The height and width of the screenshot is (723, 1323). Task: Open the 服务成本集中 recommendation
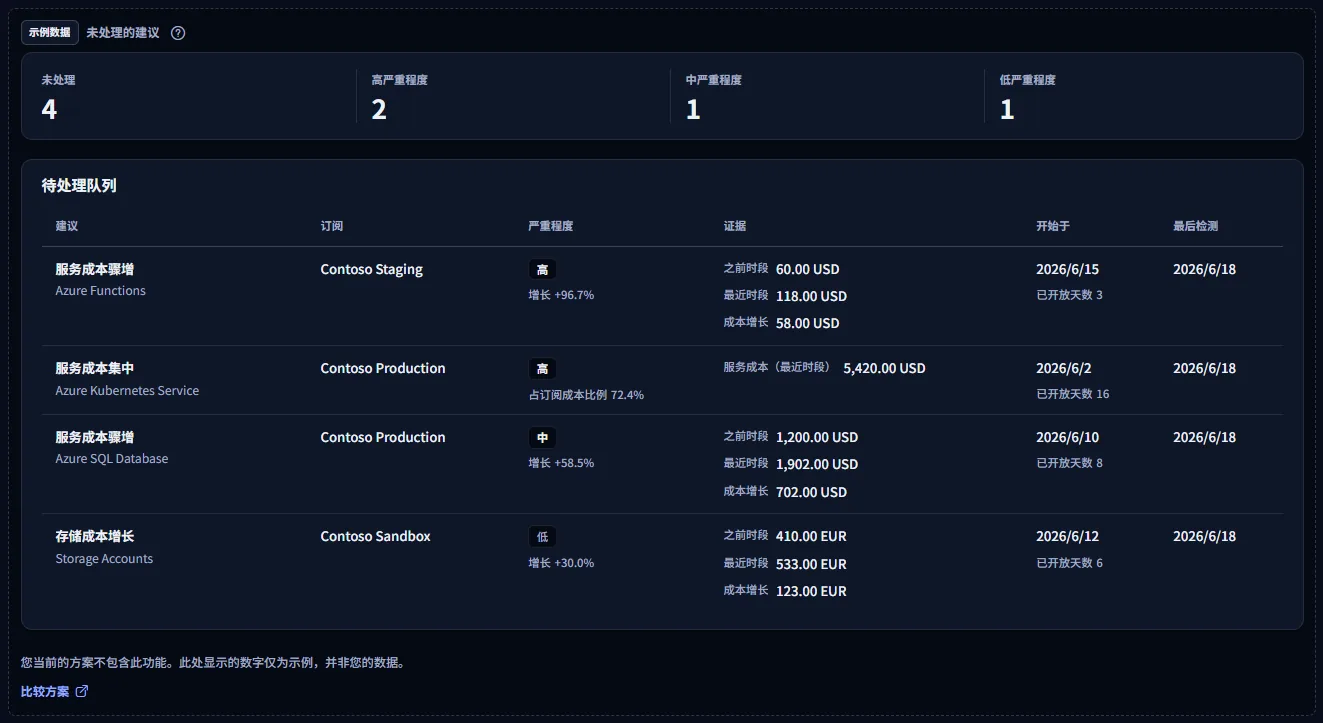[x=95, y=368]
